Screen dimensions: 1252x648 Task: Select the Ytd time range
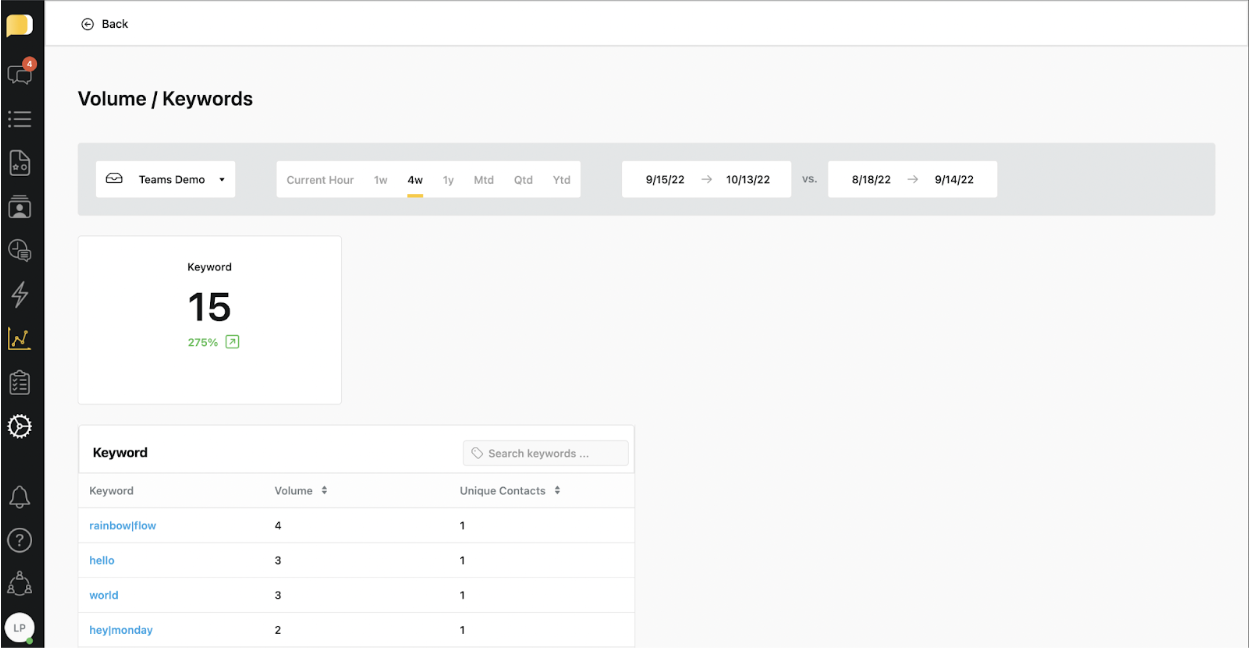point(562,180)
